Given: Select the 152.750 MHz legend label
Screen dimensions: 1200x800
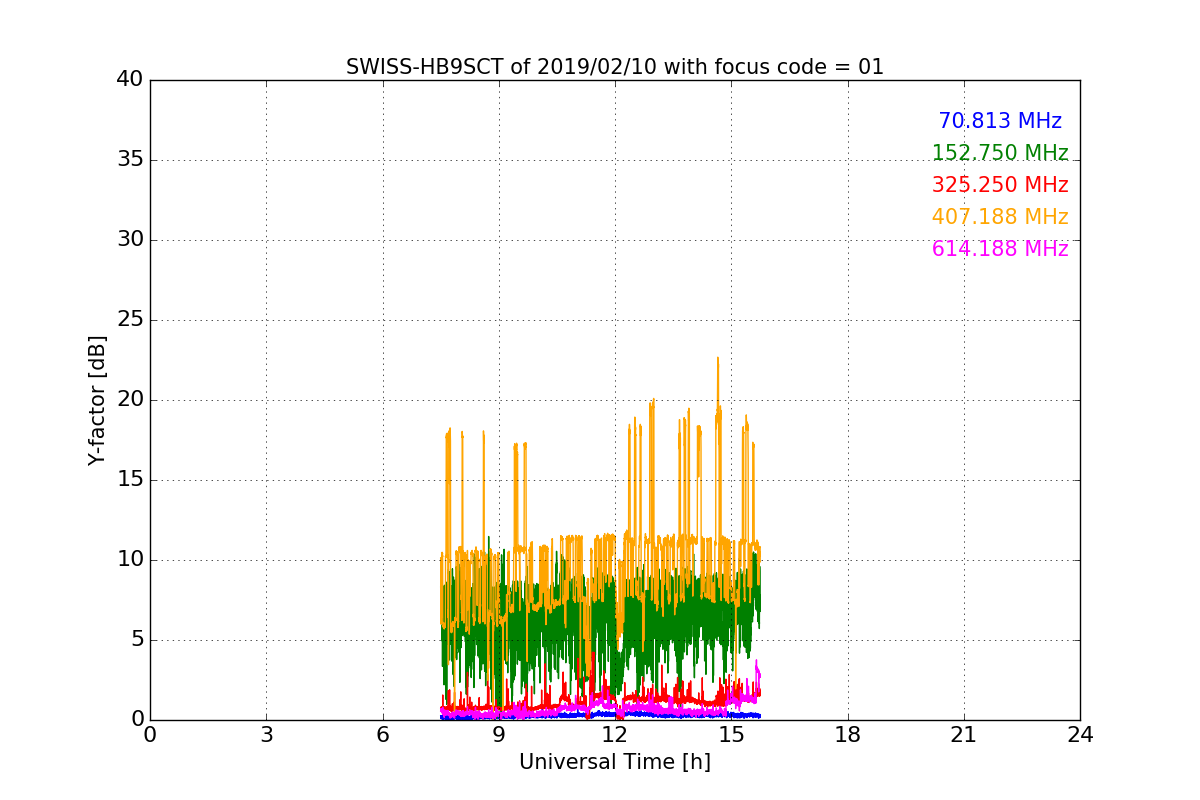Looking at the screenshot, I should coord(1000,153).
